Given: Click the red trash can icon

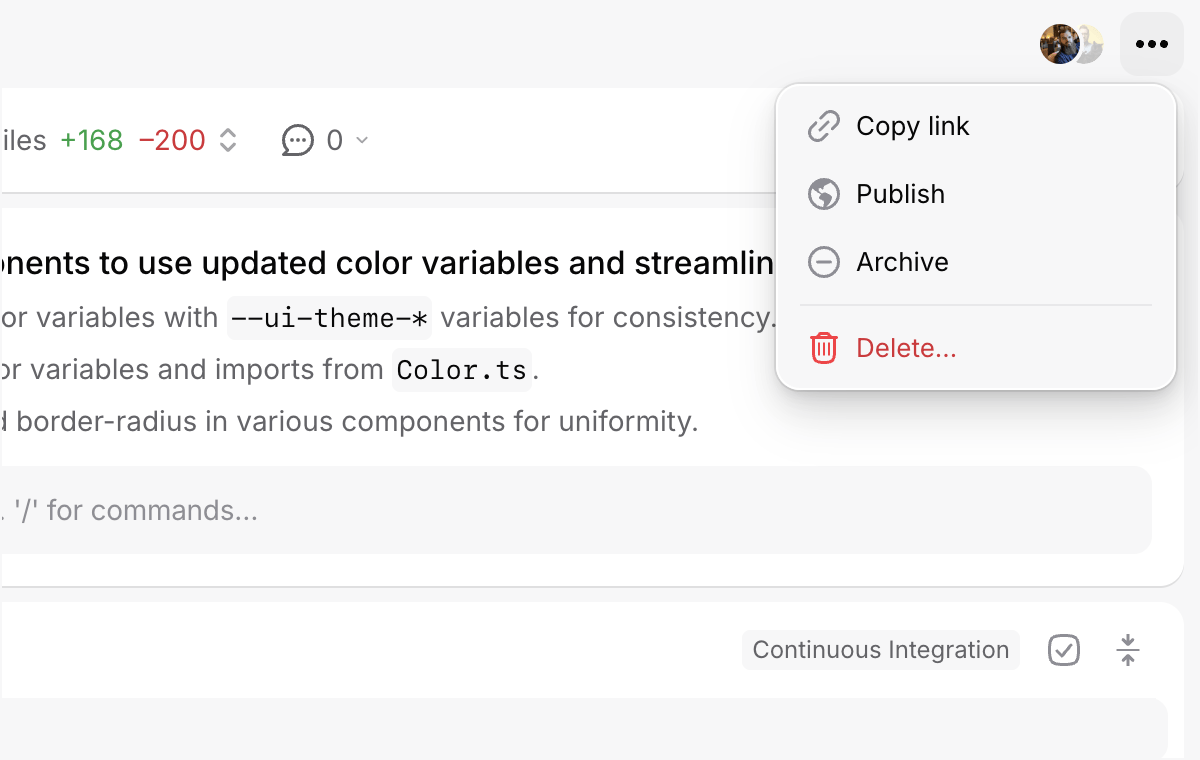Looking at the screenshot, I should tap(823, 348).
